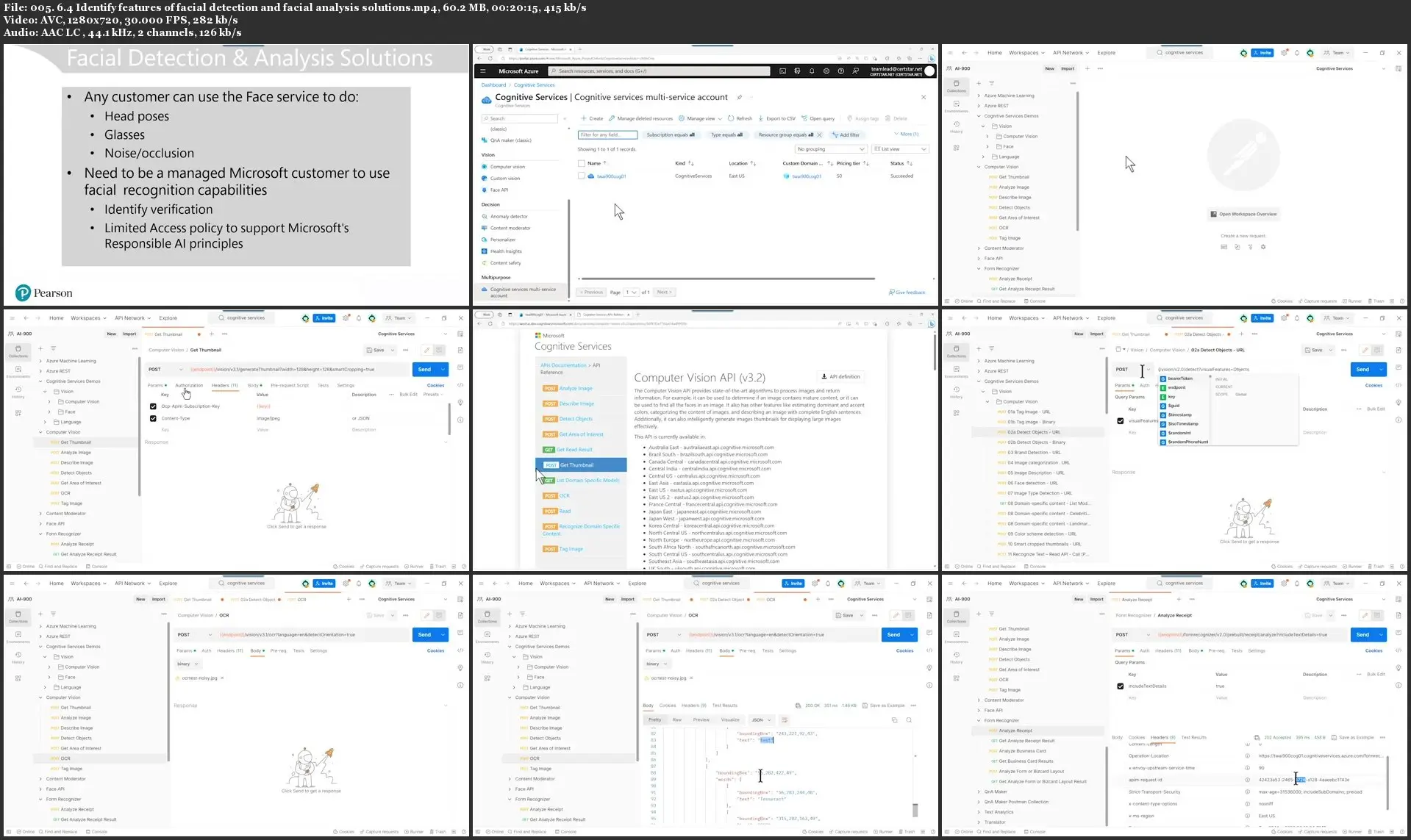Open the Azure portal notifications bell
Image resolution: width=1411 pixels, height=840 pixels.
click(x=812, y=71)
